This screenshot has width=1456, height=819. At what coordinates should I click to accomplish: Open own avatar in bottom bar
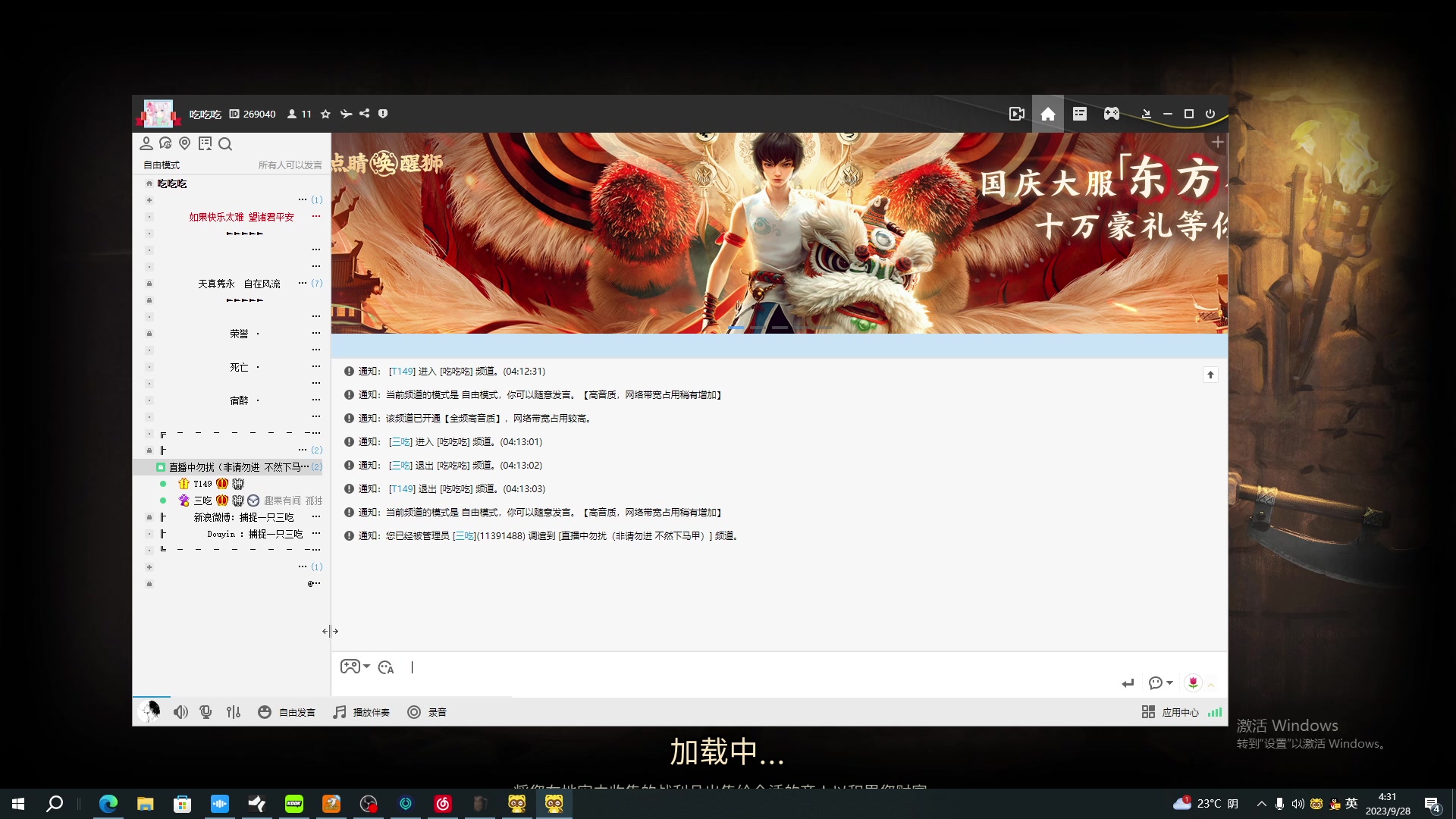click(150, 711)
